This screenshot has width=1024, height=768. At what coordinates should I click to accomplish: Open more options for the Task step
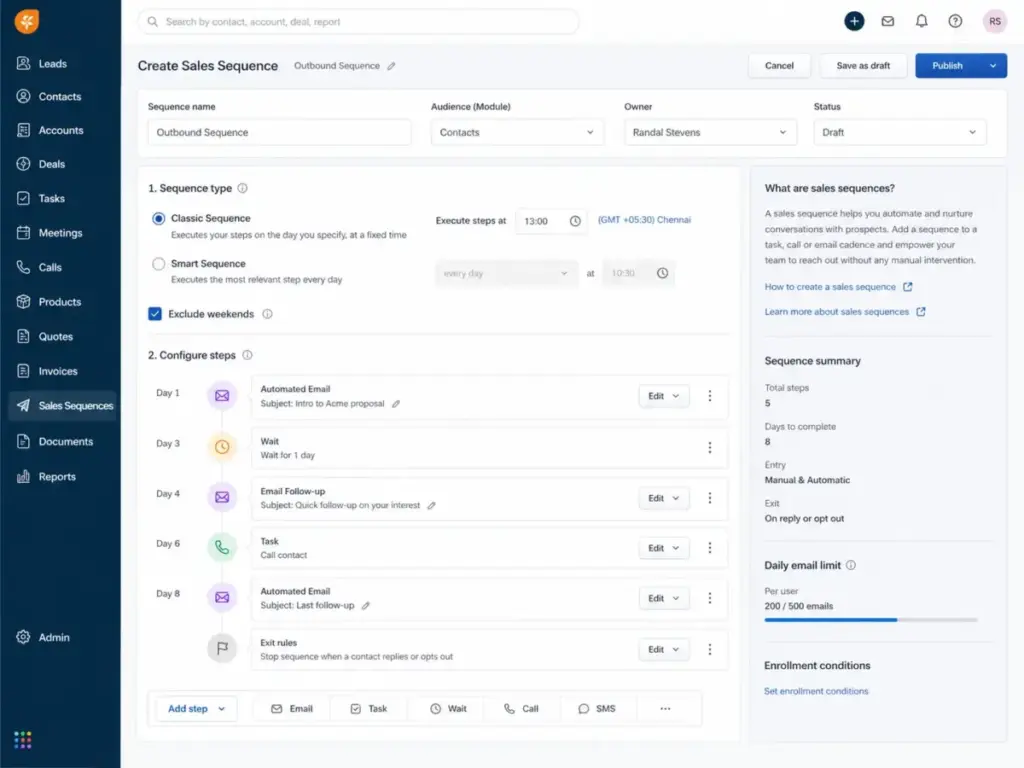click(x=710, y=548)
